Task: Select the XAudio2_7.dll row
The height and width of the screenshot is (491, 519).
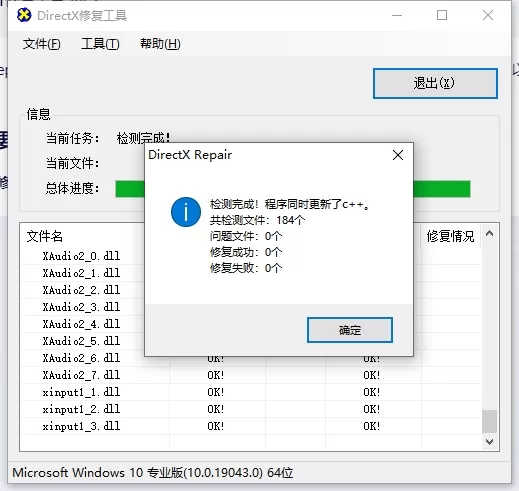Action: (x=250, y=375)
